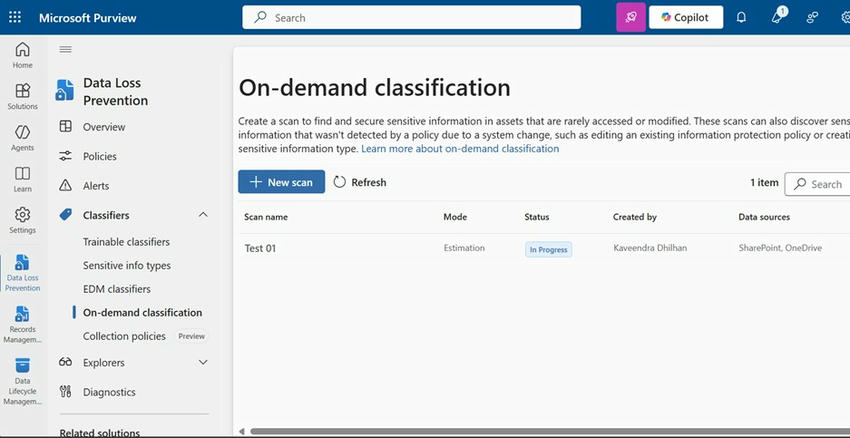Open Data Lifecycle Management rail icon

22,381
